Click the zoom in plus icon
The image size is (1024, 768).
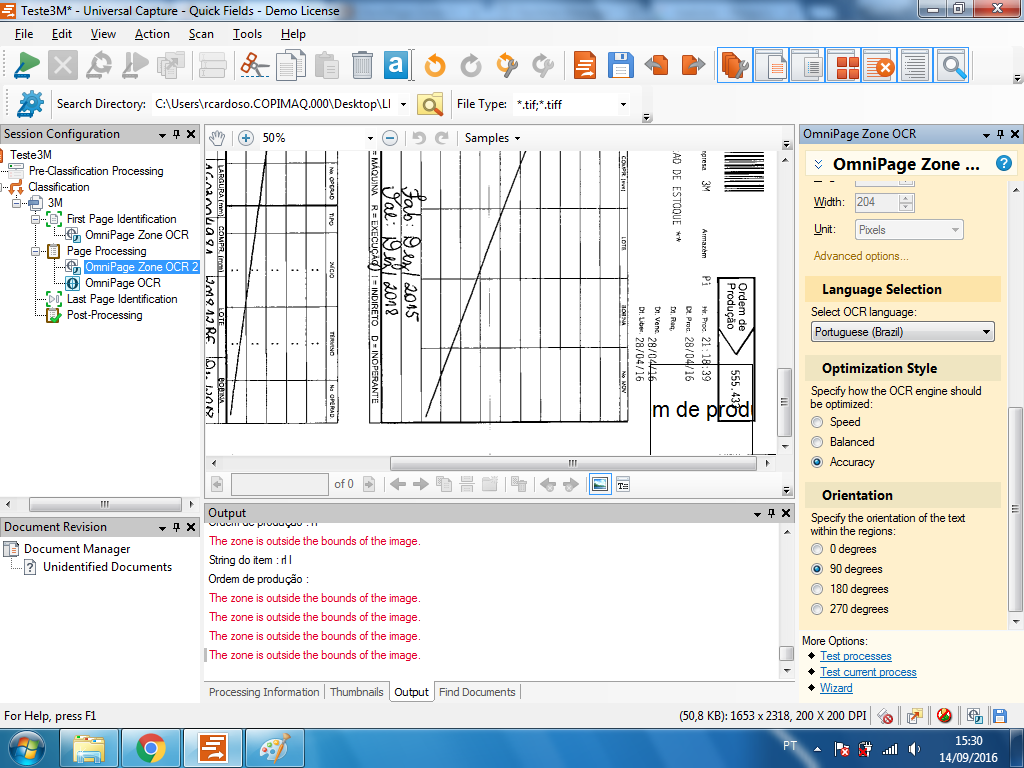coord(246,138)
